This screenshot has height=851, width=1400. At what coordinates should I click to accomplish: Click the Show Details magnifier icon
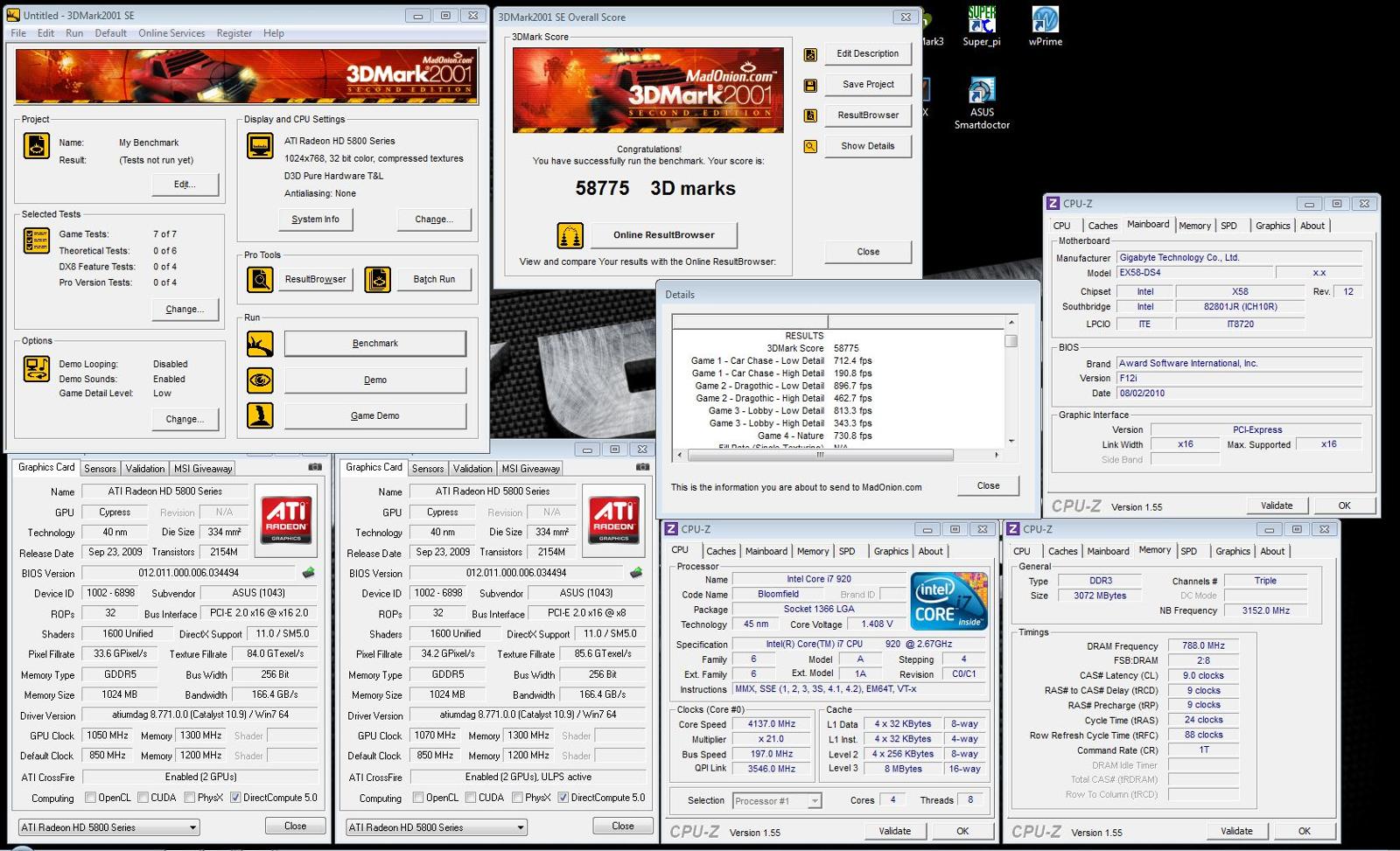click(x=810, y=146)
